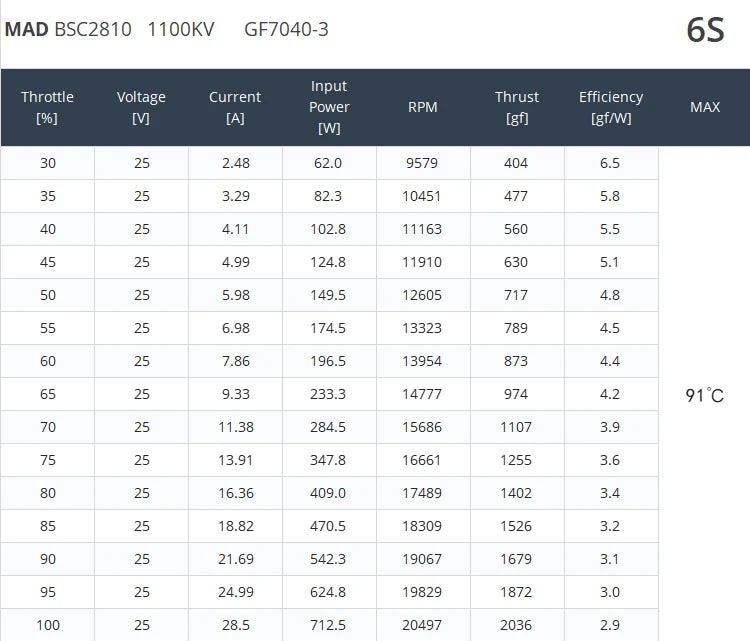Click the MAD BSC2810 motor title
This screenshot has height=641, width=750.
click(x=68, y=29)
